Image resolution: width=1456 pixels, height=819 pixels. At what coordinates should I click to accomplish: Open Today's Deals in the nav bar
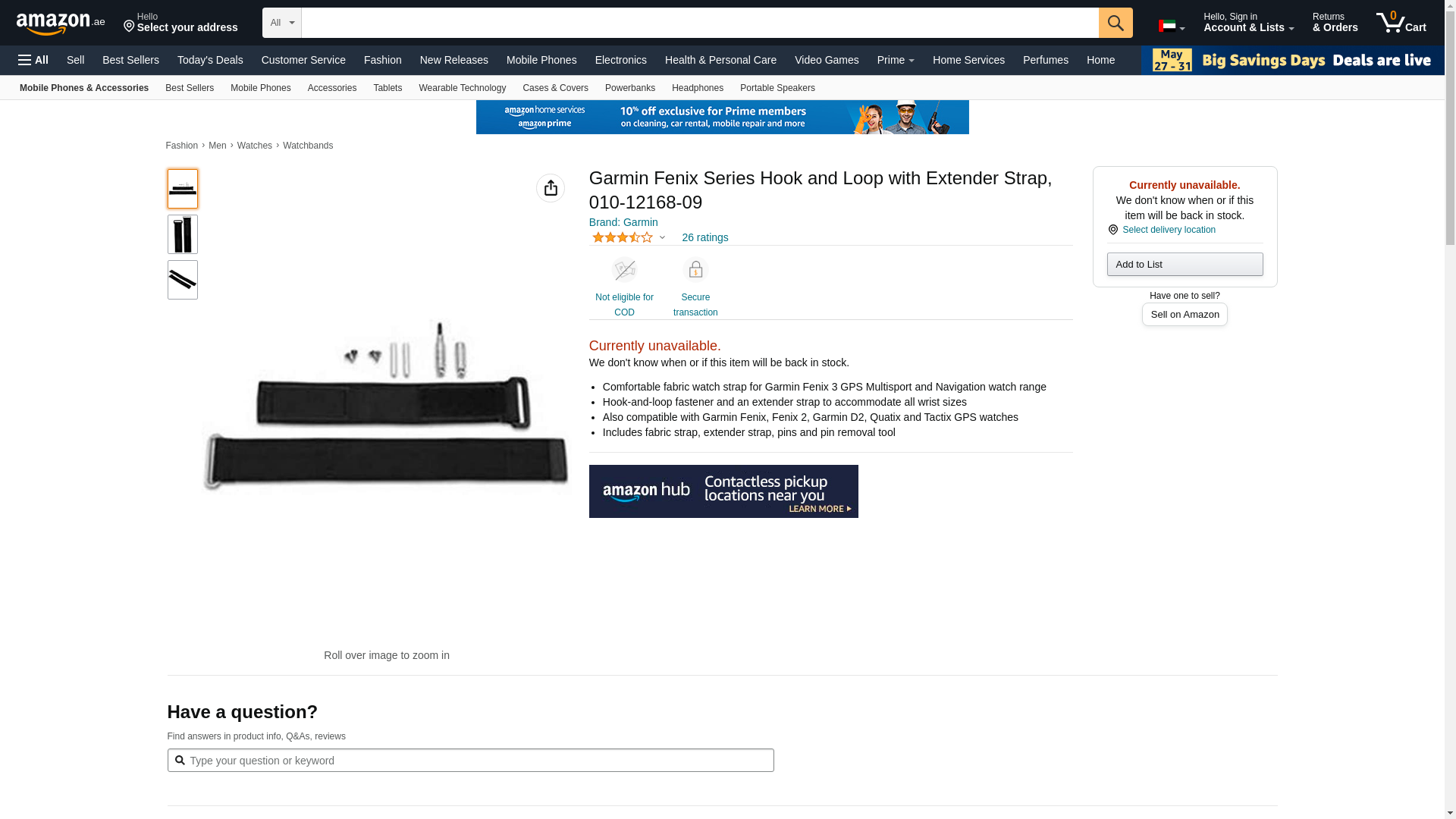(x=210, y=60)
